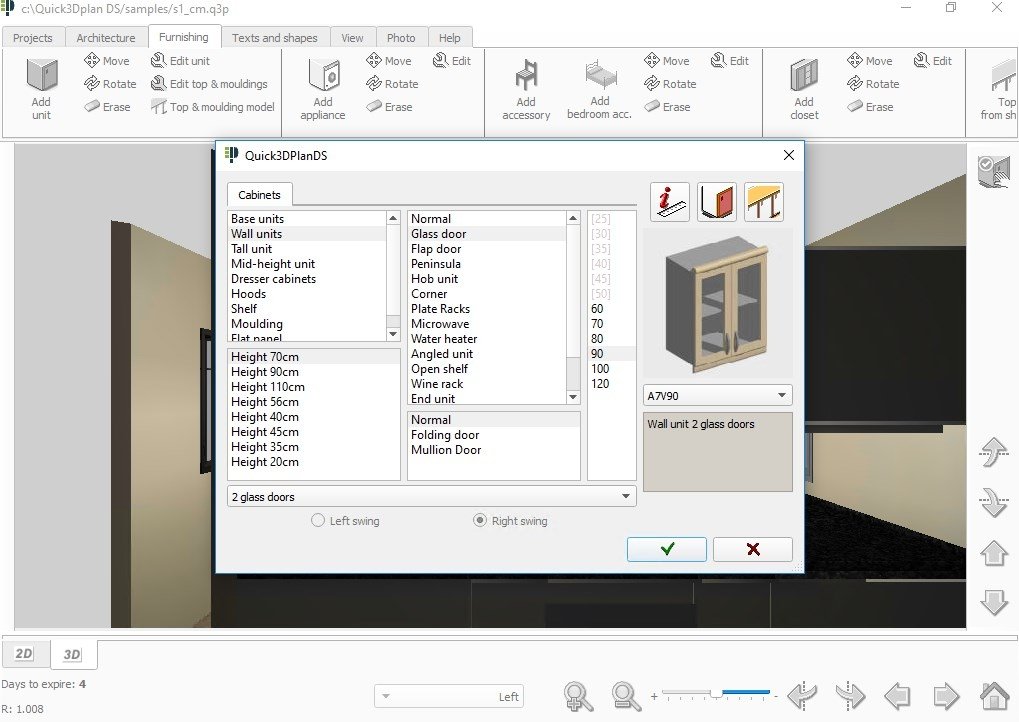This screenshot has height=722, width=1019.
Task: Click the worktop table icon in dialog
Action: 764,202
